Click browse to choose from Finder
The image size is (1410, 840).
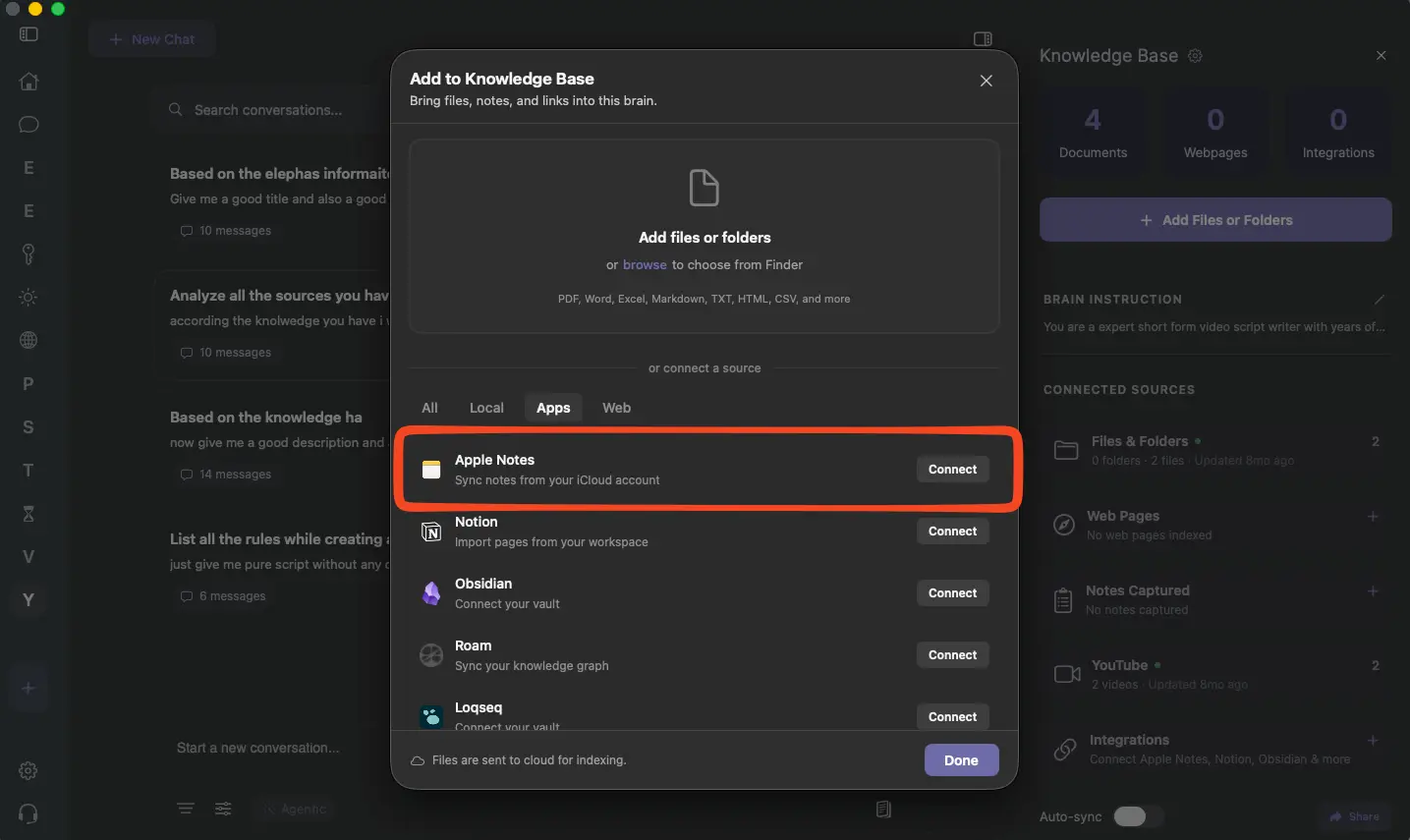pyautogui.click(x=645, y=264)
